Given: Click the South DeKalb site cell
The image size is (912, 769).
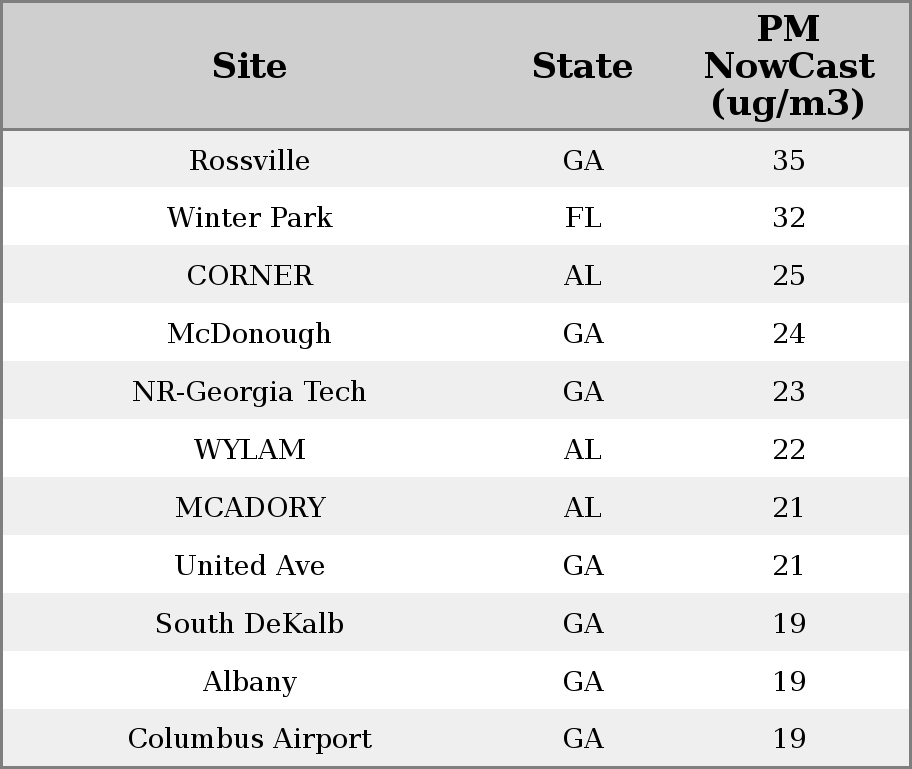Looking at the screenshot, I should pos(249,624).
